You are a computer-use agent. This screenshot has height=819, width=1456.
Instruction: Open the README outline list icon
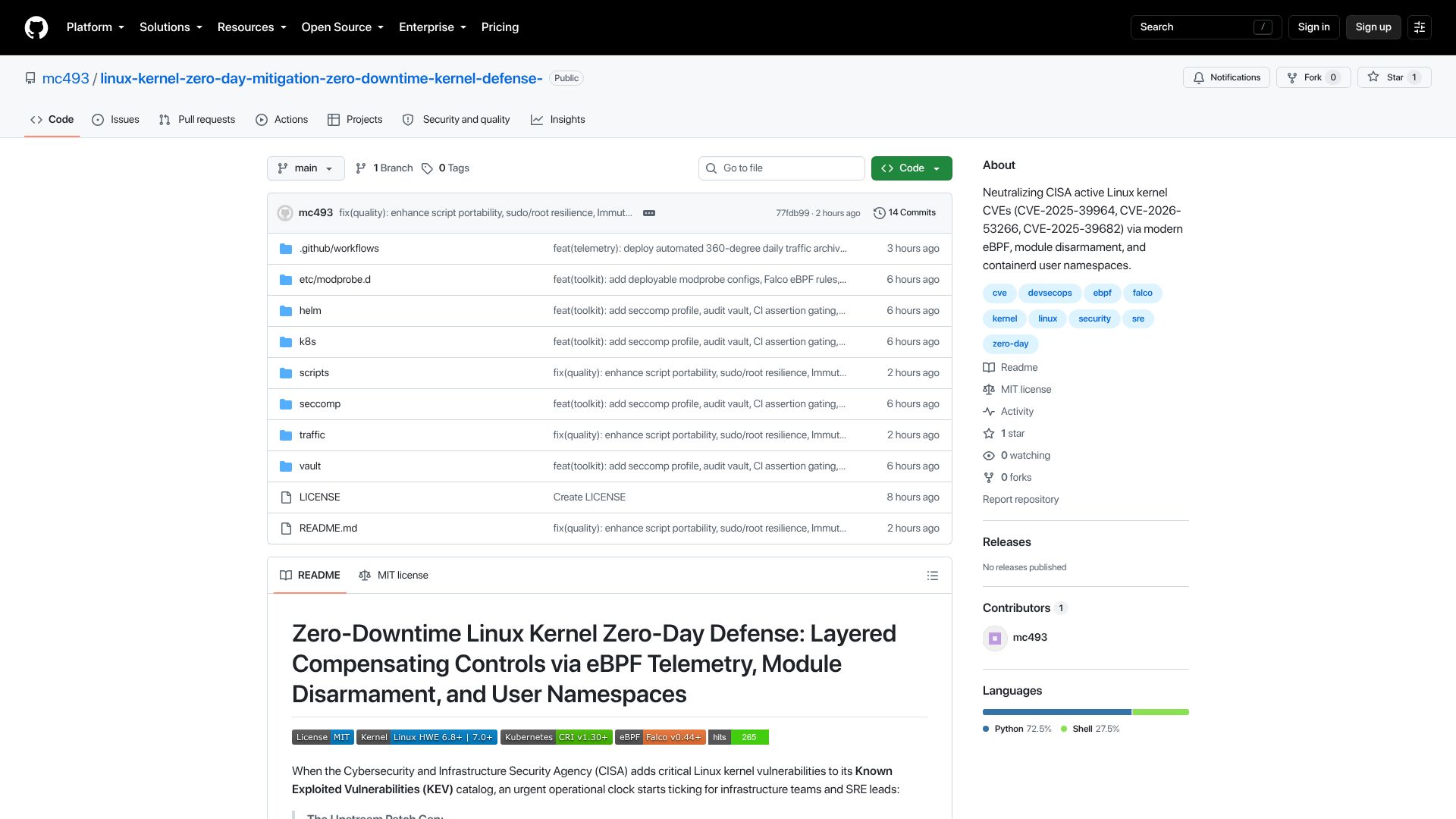coord(933,576)
